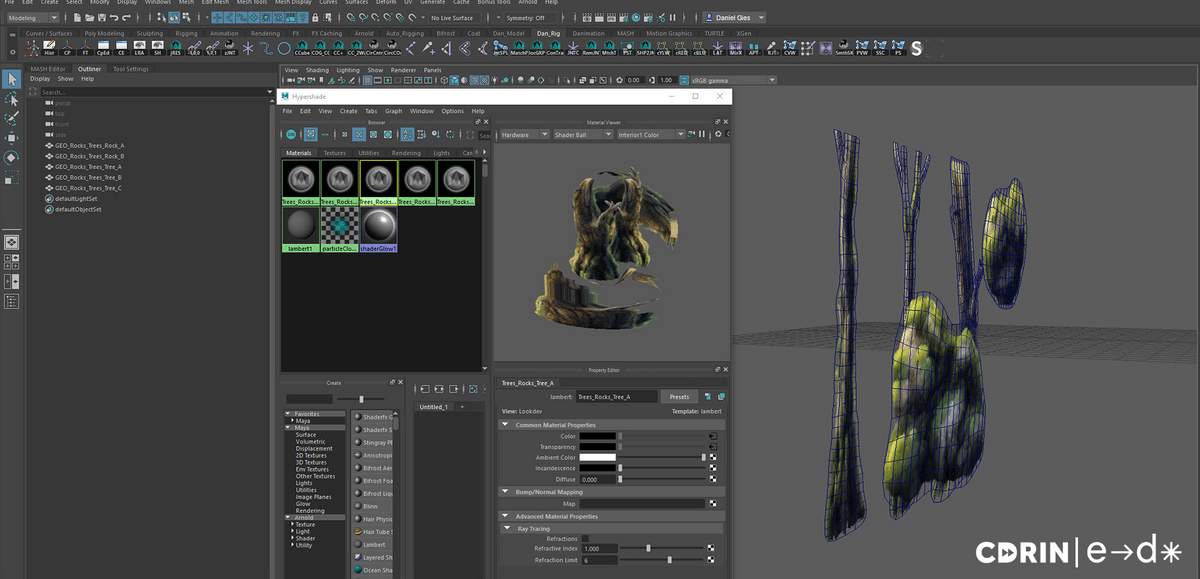
Task: Click the big S shelf icon
Action: coord(916,48)
